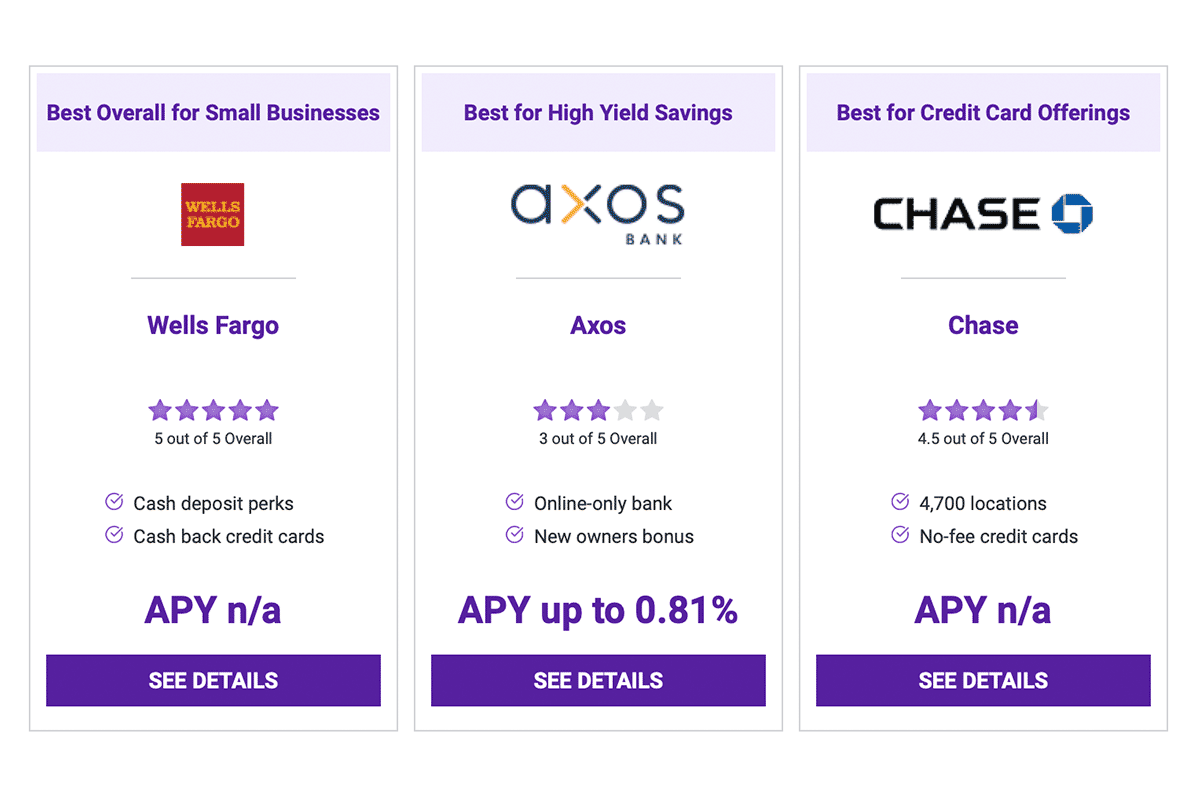The image size is (1200, 800).
Task: Click the Chase 4.5-star rating
Action: pos(983,410)
